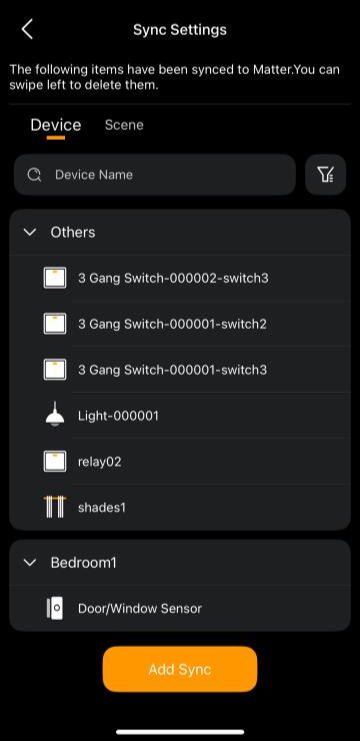Go back with the left arrow icon

click(27, 29)
